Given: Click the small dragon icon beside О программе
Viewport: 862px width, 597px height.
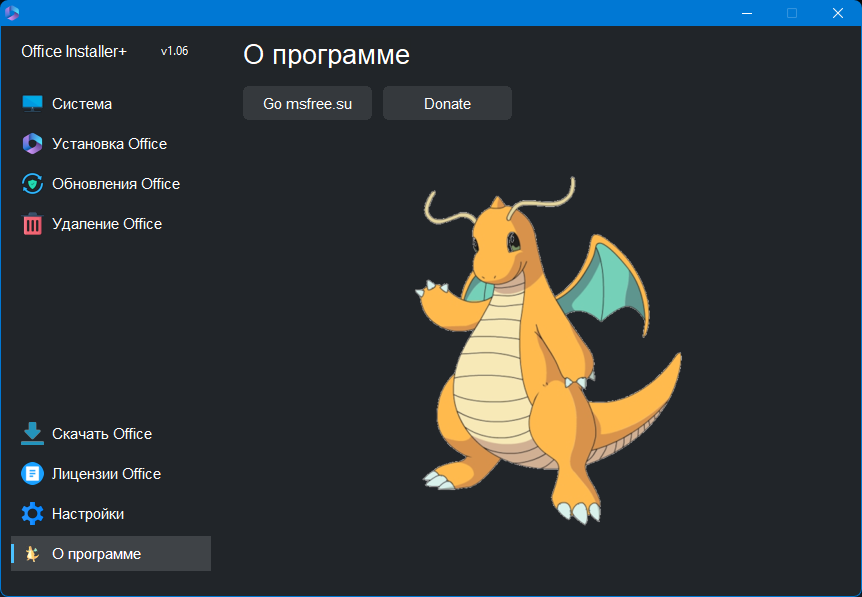Looking at the screenshot, I should [32, 554].
